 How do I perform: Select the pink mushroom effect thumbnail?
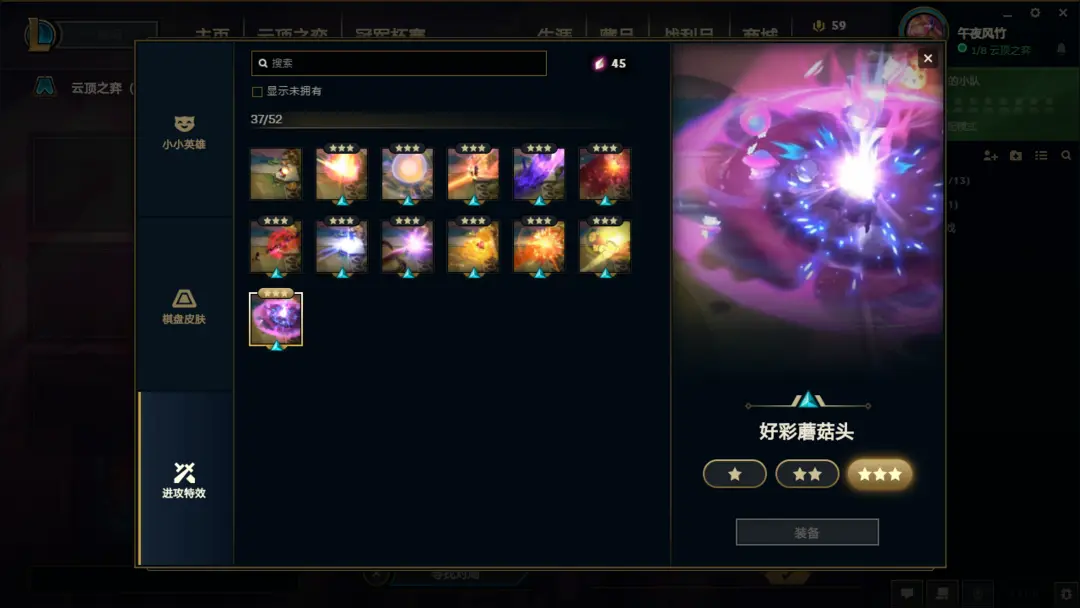276,319
